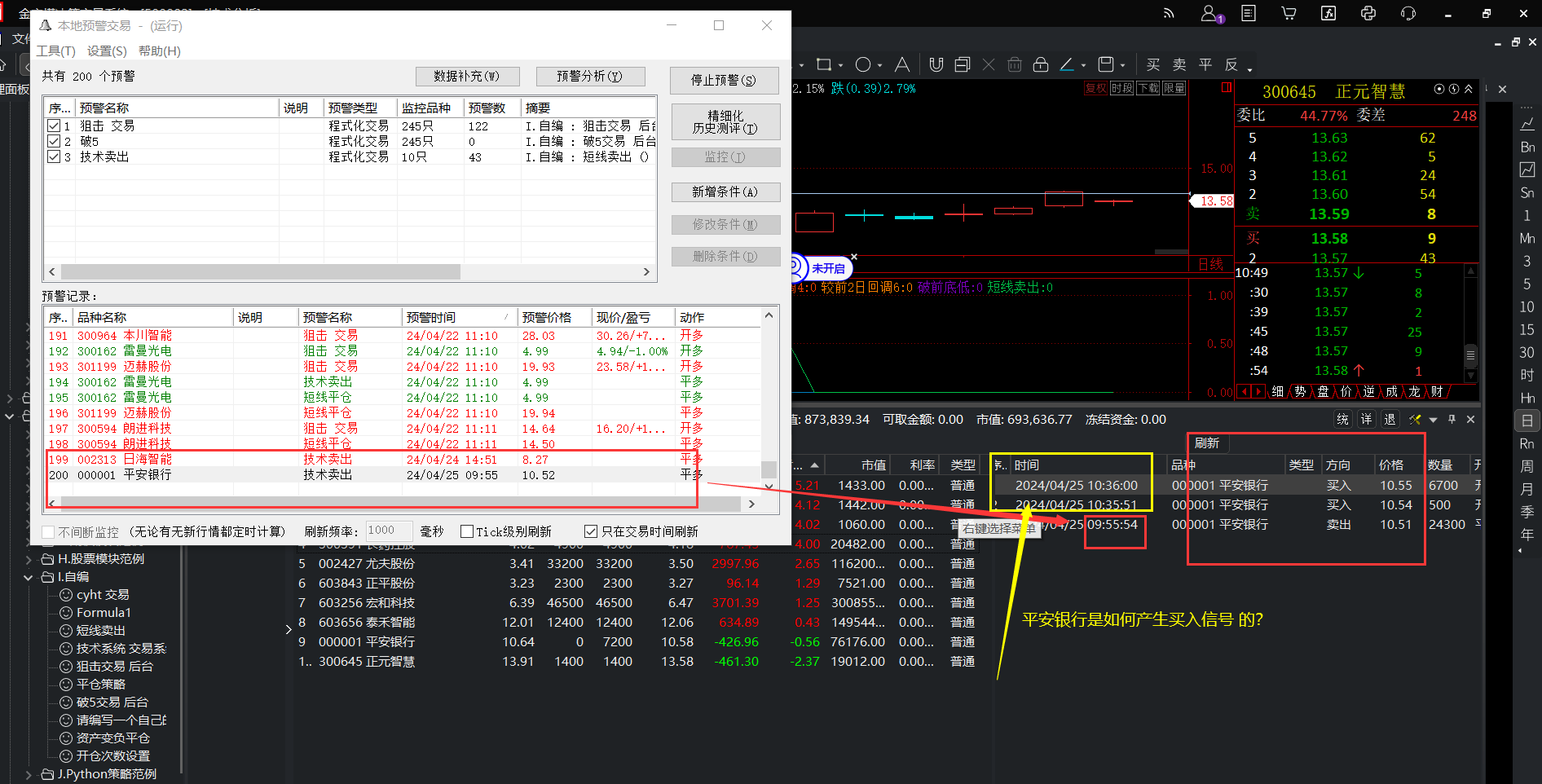Open the formula fx icon

click(x=1328, y=13)
